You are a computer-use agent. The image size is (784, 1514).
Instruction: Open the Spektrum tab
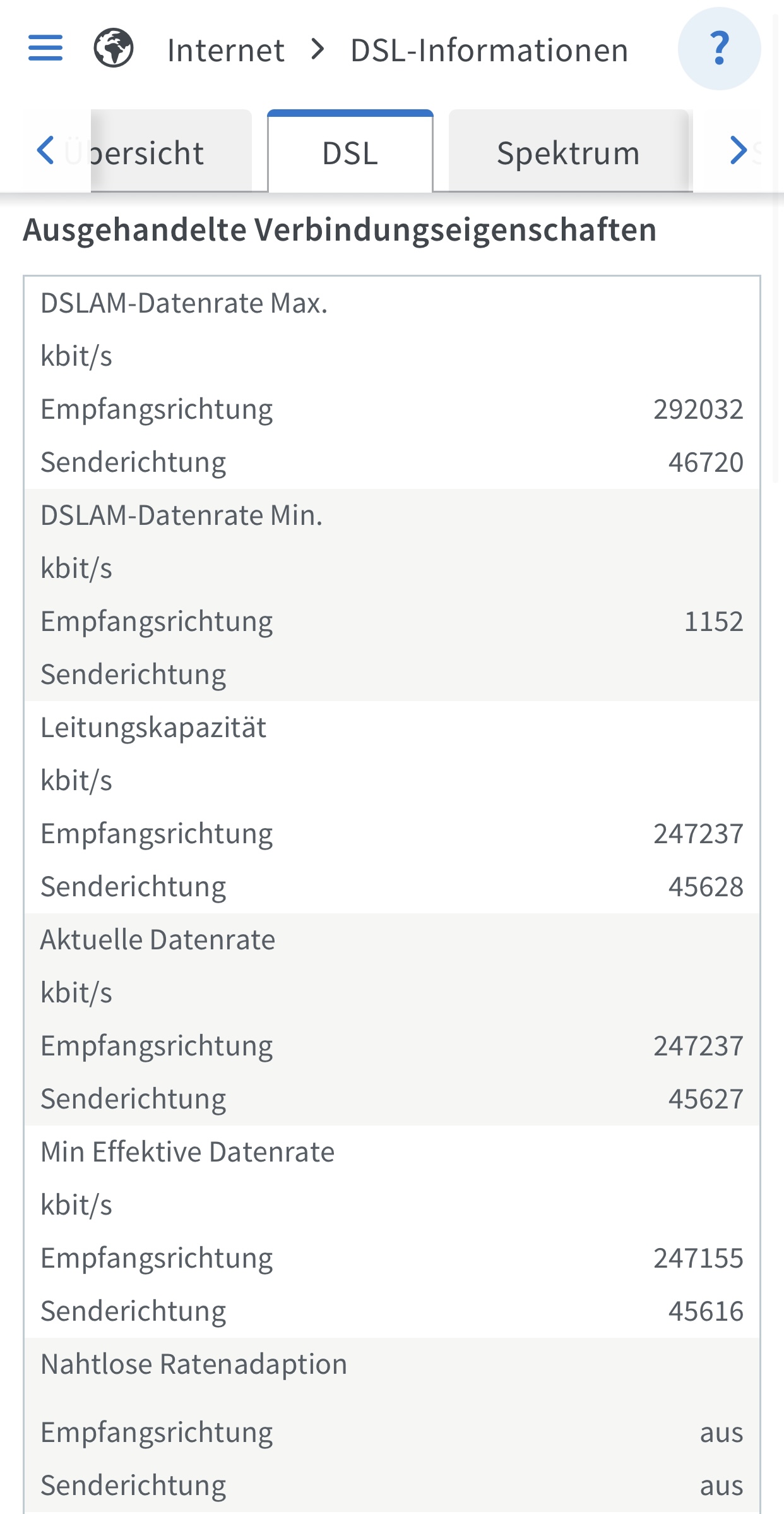click(569, 152)
